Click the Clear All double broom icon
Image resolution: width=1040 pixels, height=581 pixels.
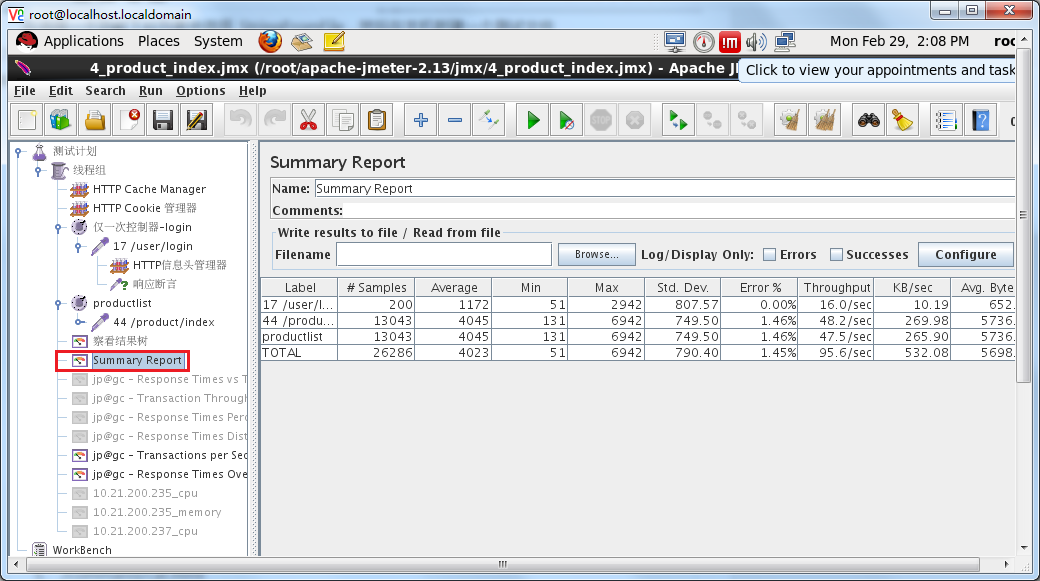pos(824,120)
